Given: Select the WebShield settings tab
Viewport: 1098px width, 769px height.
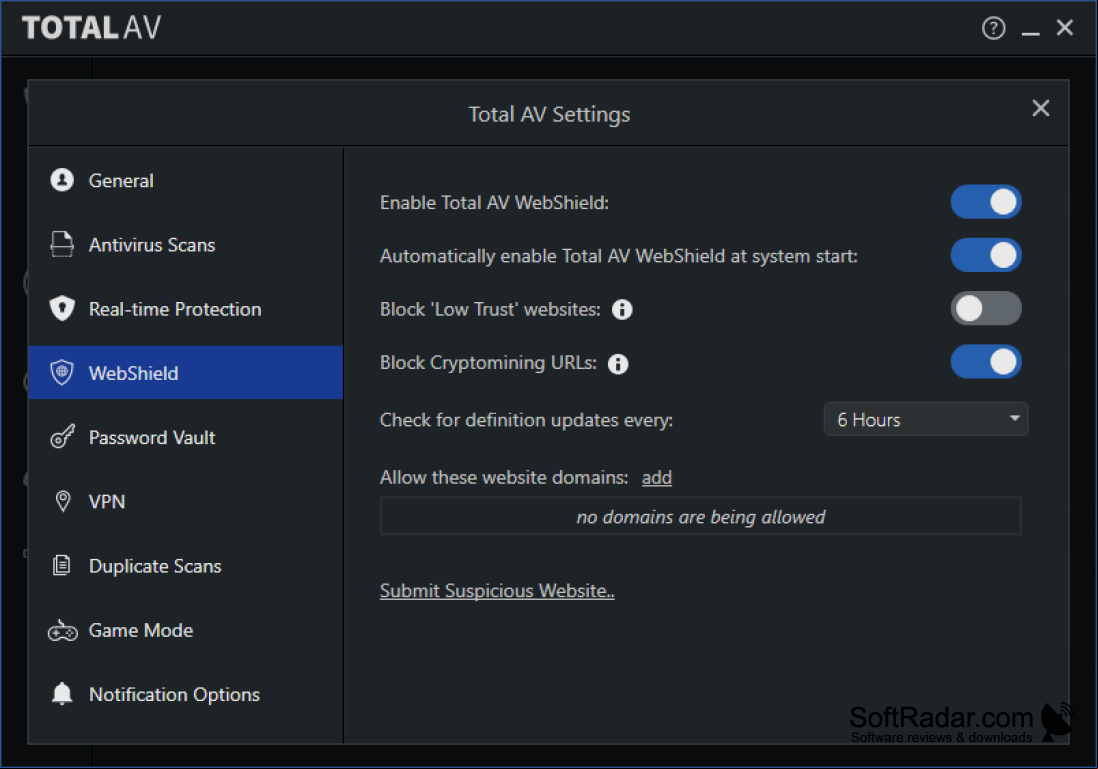Looking at the screenshot, I should (186, 373).
